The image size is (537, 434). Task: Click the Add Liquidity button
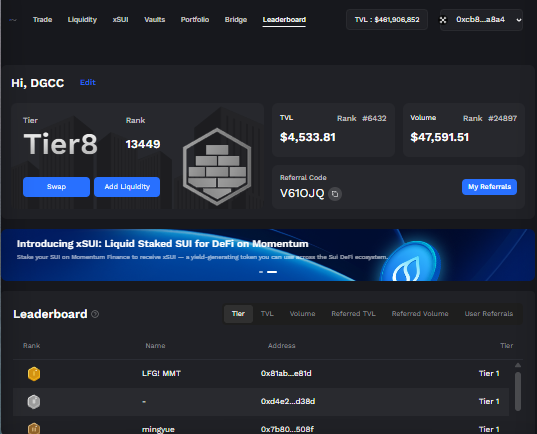(x=127, y=187)
